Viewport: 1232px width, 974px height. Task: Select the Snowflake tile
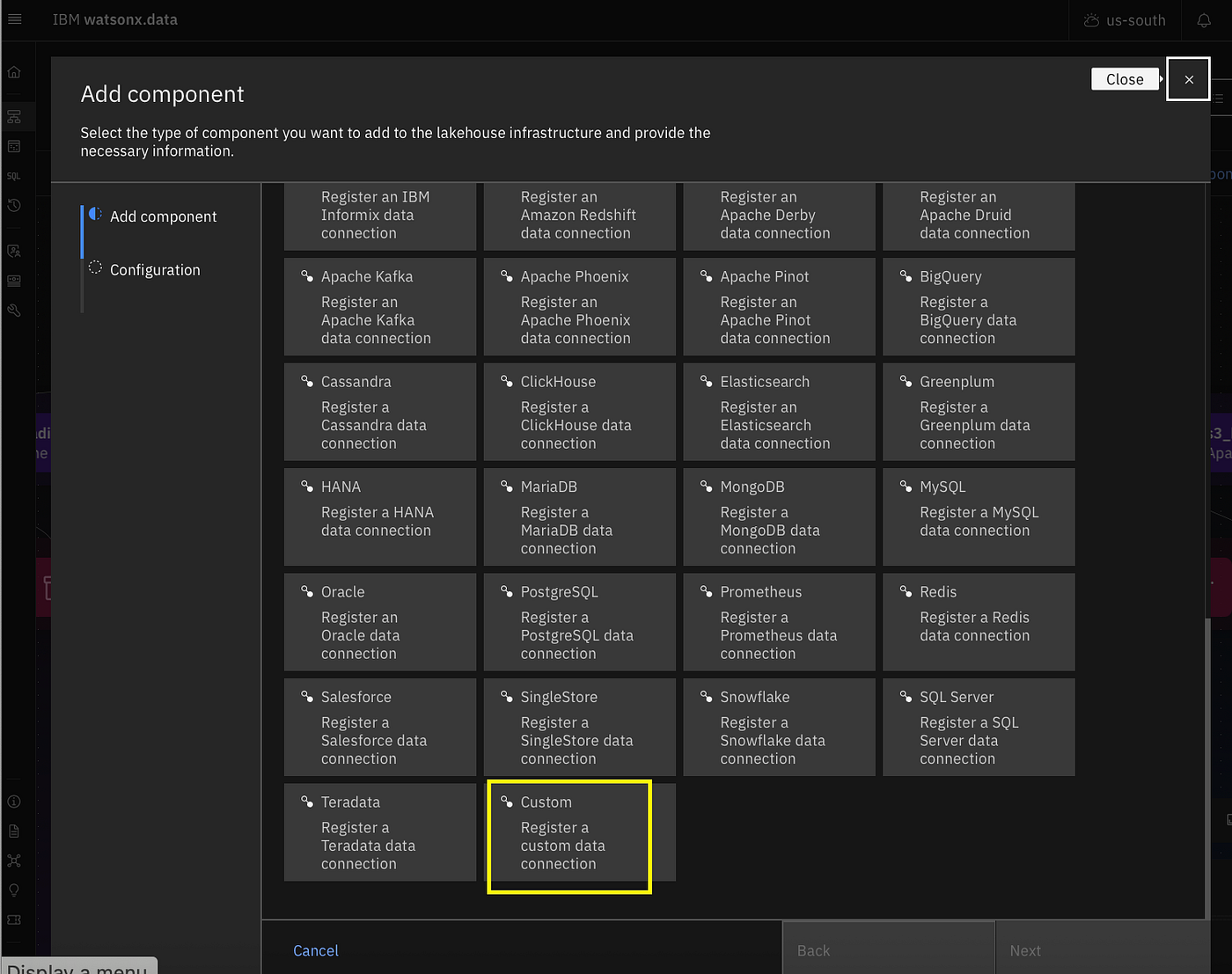pyautogui.click(x=780, y=727)
